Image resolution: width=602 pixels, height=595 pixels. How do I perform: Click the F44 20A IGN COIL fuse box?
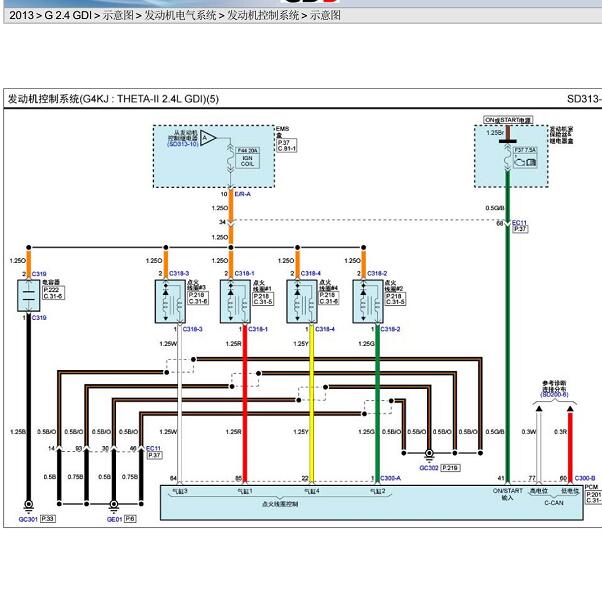click(247, 157)
